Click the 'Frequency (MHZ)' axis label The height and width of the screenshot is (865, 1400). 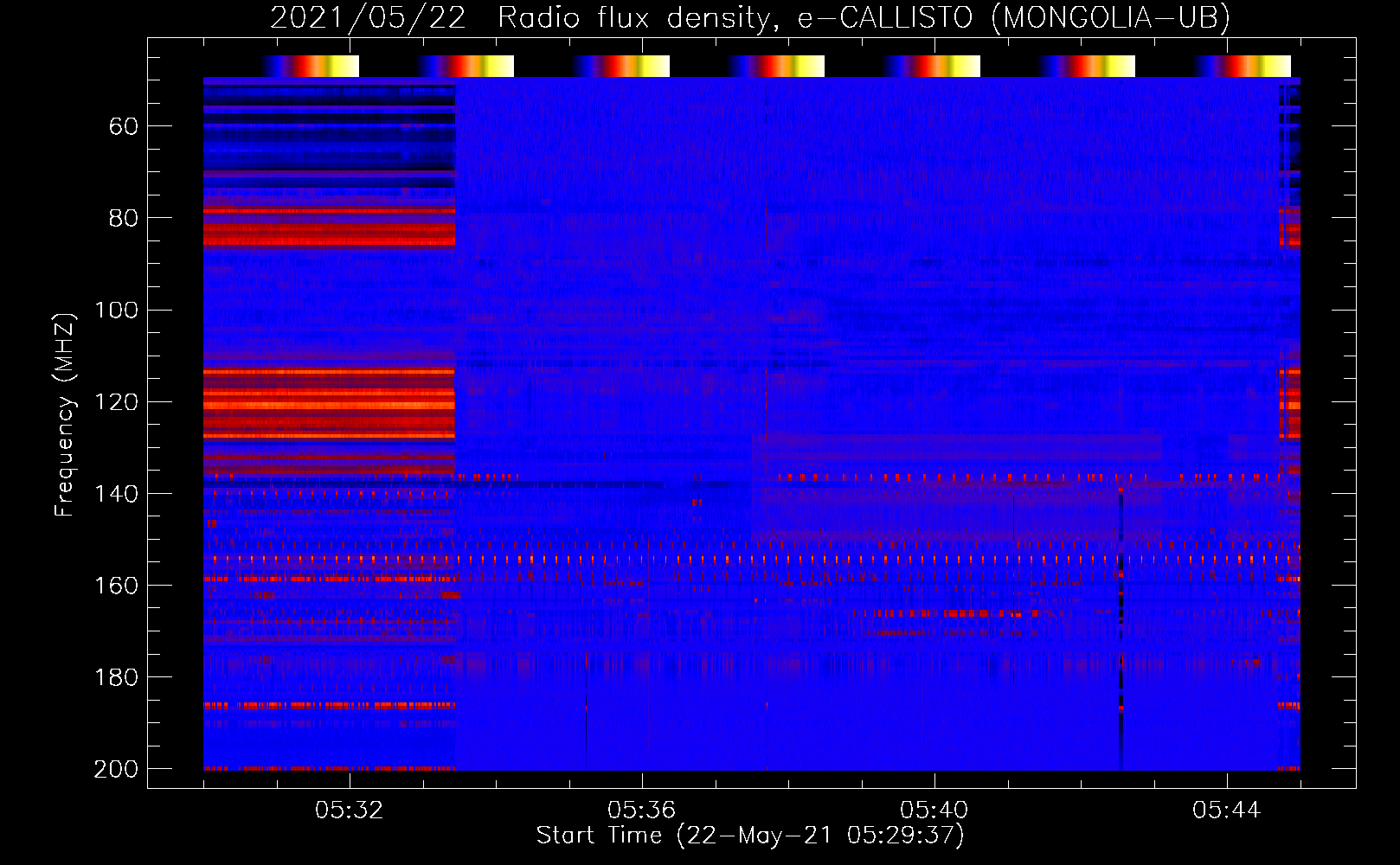click(x=65, y=414)
